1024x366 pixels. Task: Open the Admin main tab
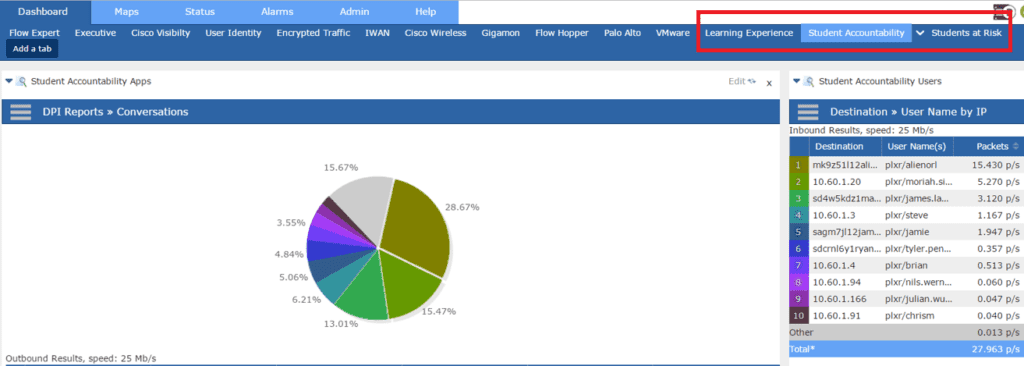(x=354, y=12)
